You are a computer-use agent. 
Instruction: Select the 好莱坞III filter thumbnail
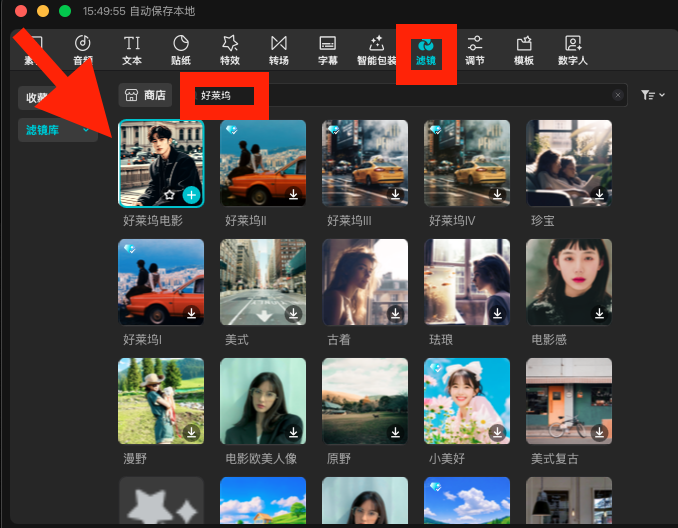click(x=365, y=163)
